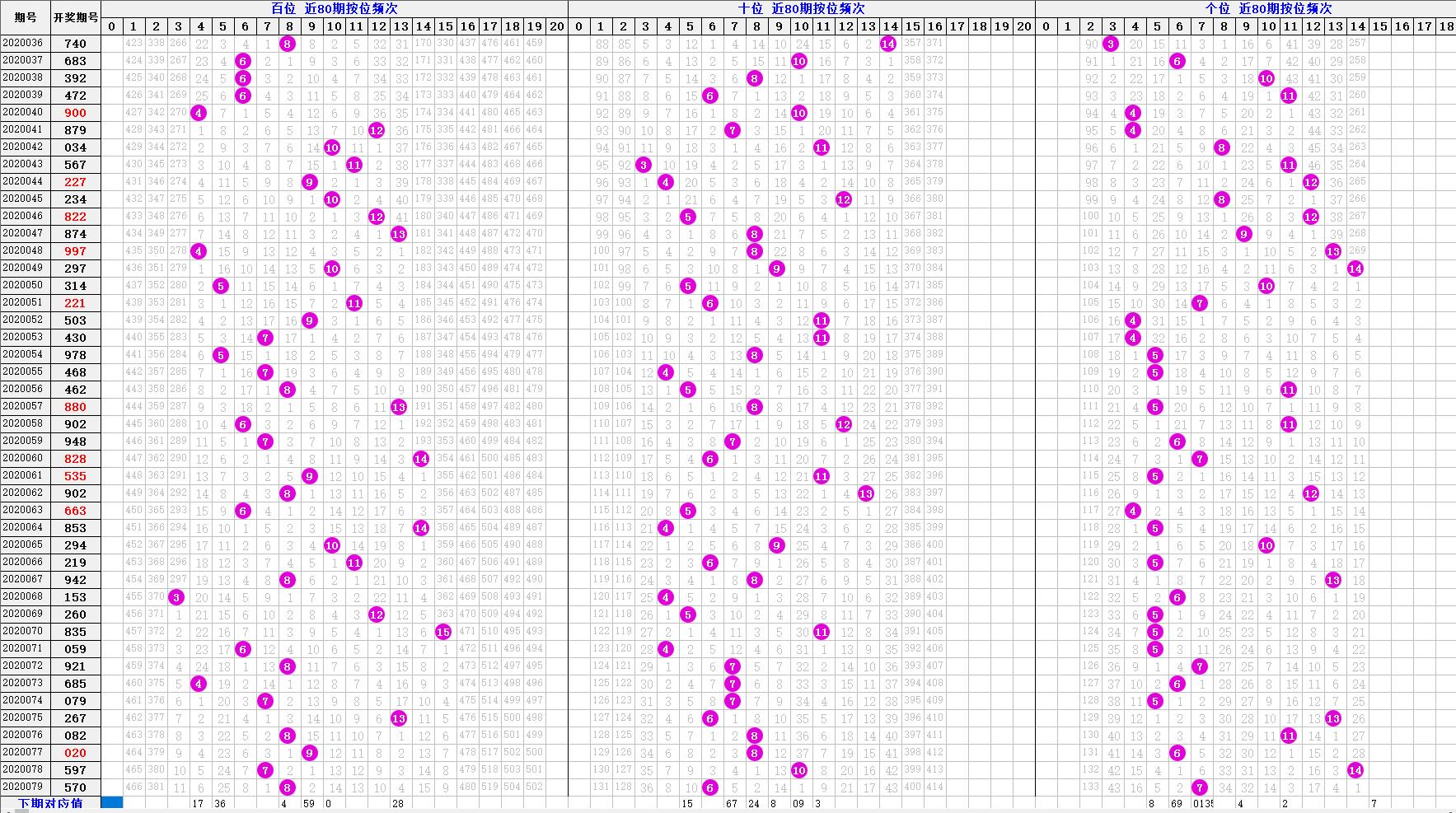Select the 十位 近80期按位频次 section header

click(x=802, y=8)
